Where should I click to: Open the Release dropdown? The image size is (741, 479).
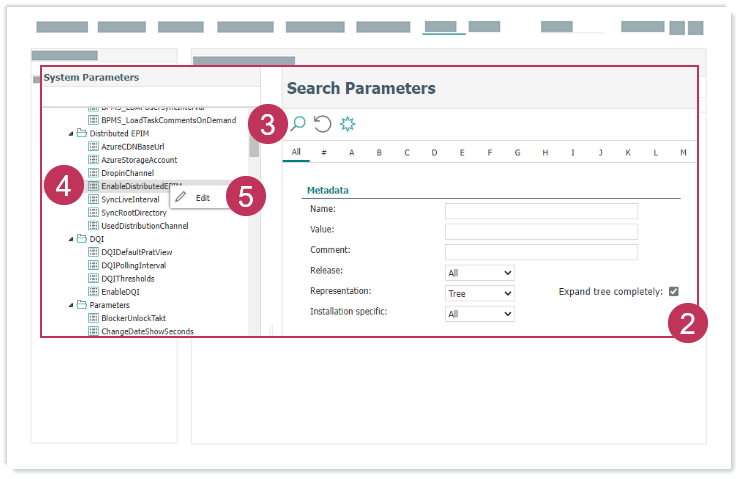(479, 272)
